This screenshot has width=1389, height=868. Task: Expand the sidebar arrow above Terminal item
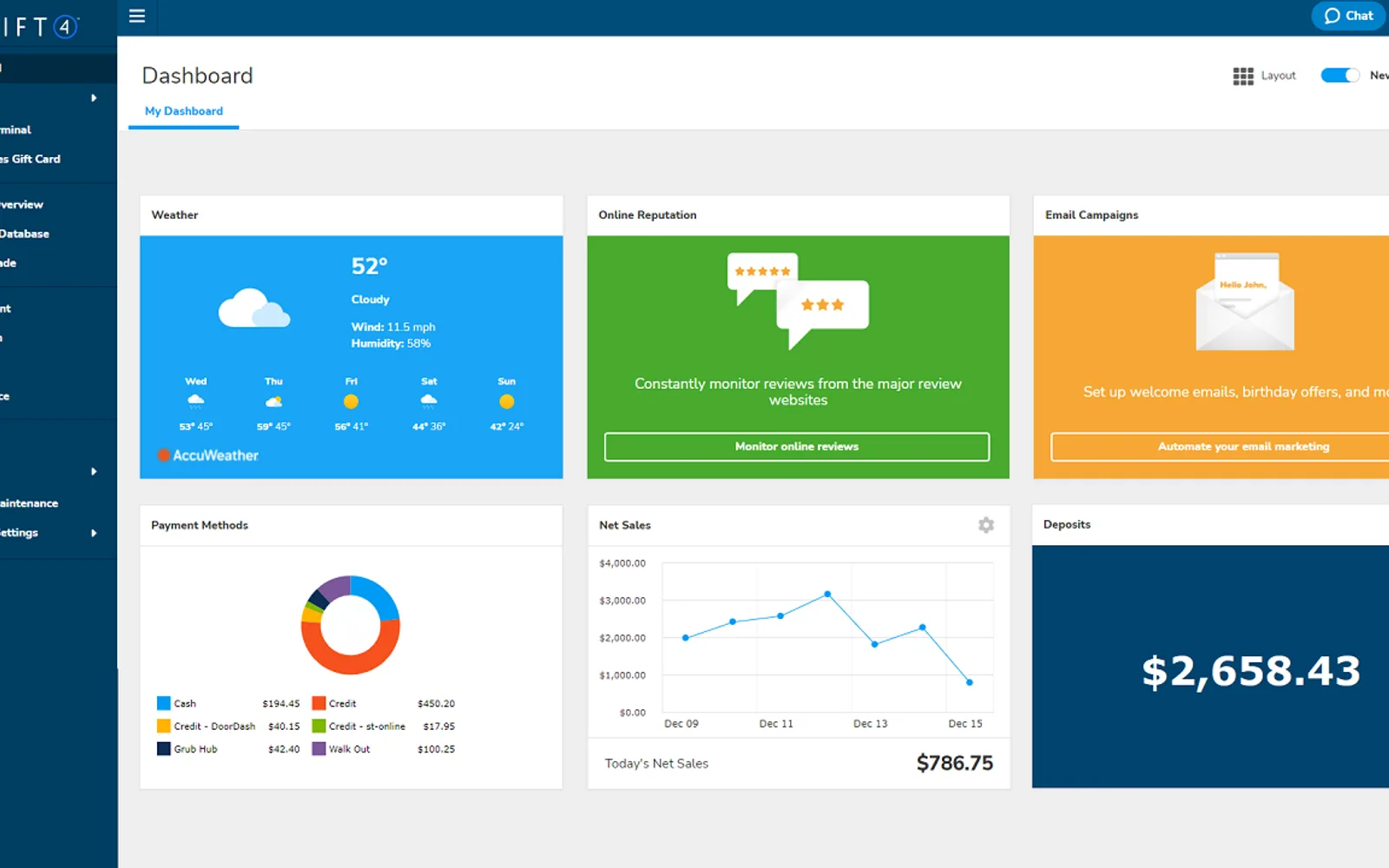point(94,98)
